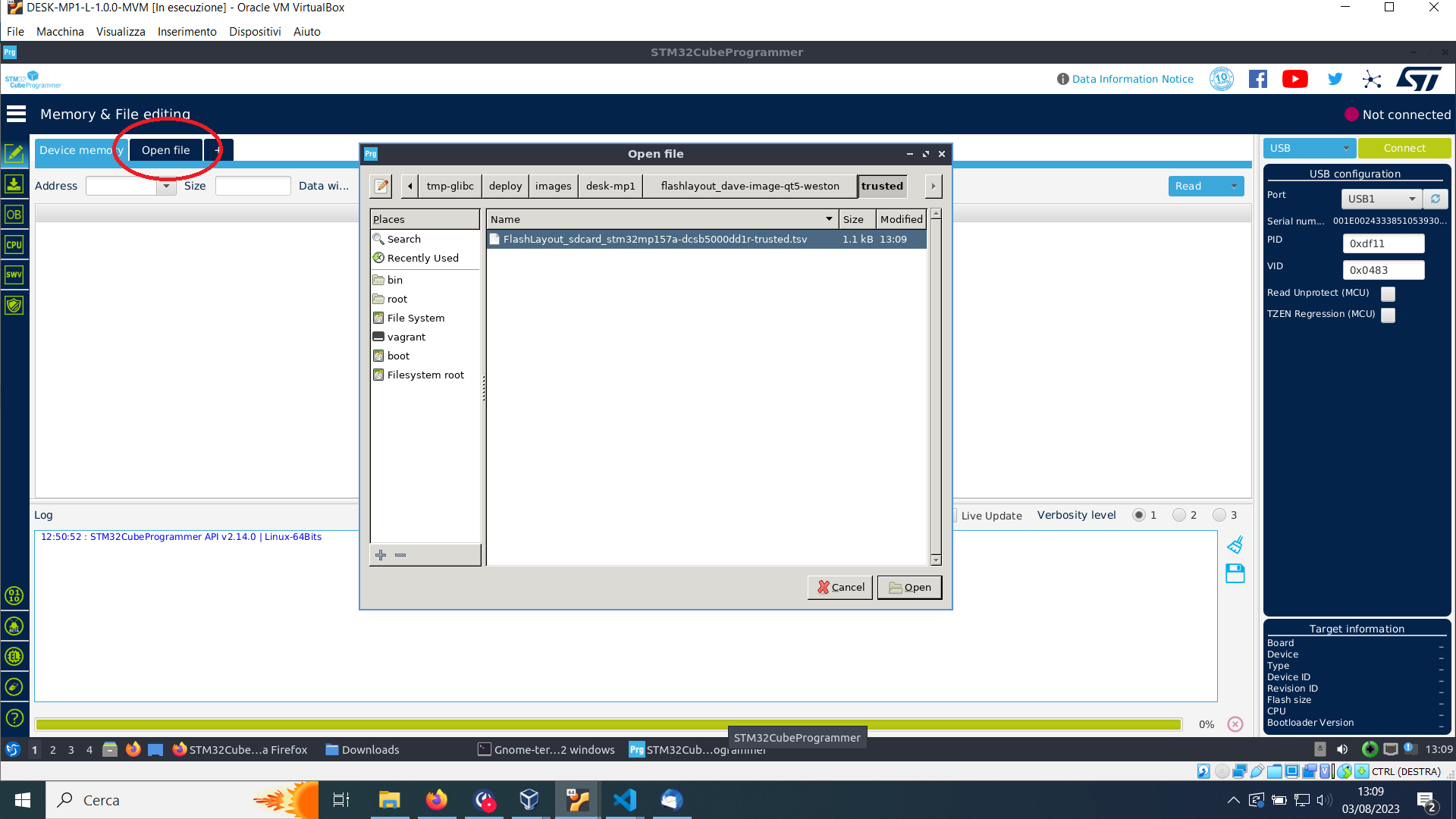Enable TZEN Regression (MCU) checkbox
This screenshot has height=819, width=1456.
(1388, 315)
